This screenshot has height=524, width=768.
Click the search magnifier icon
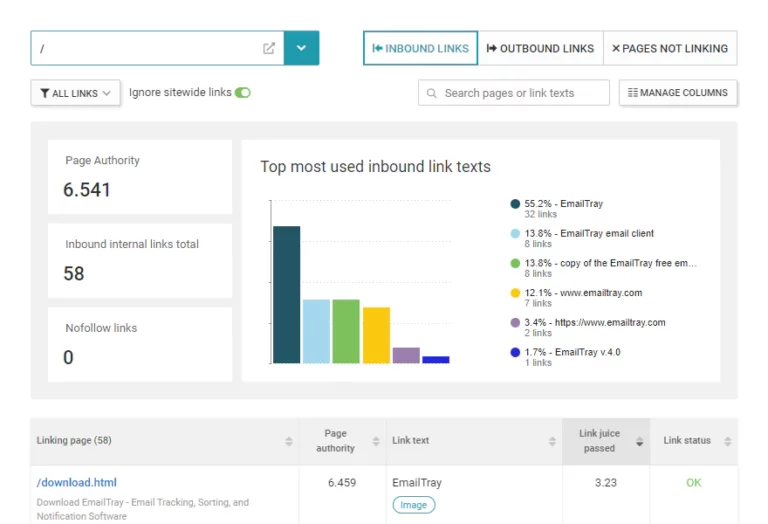pos(432,93)
